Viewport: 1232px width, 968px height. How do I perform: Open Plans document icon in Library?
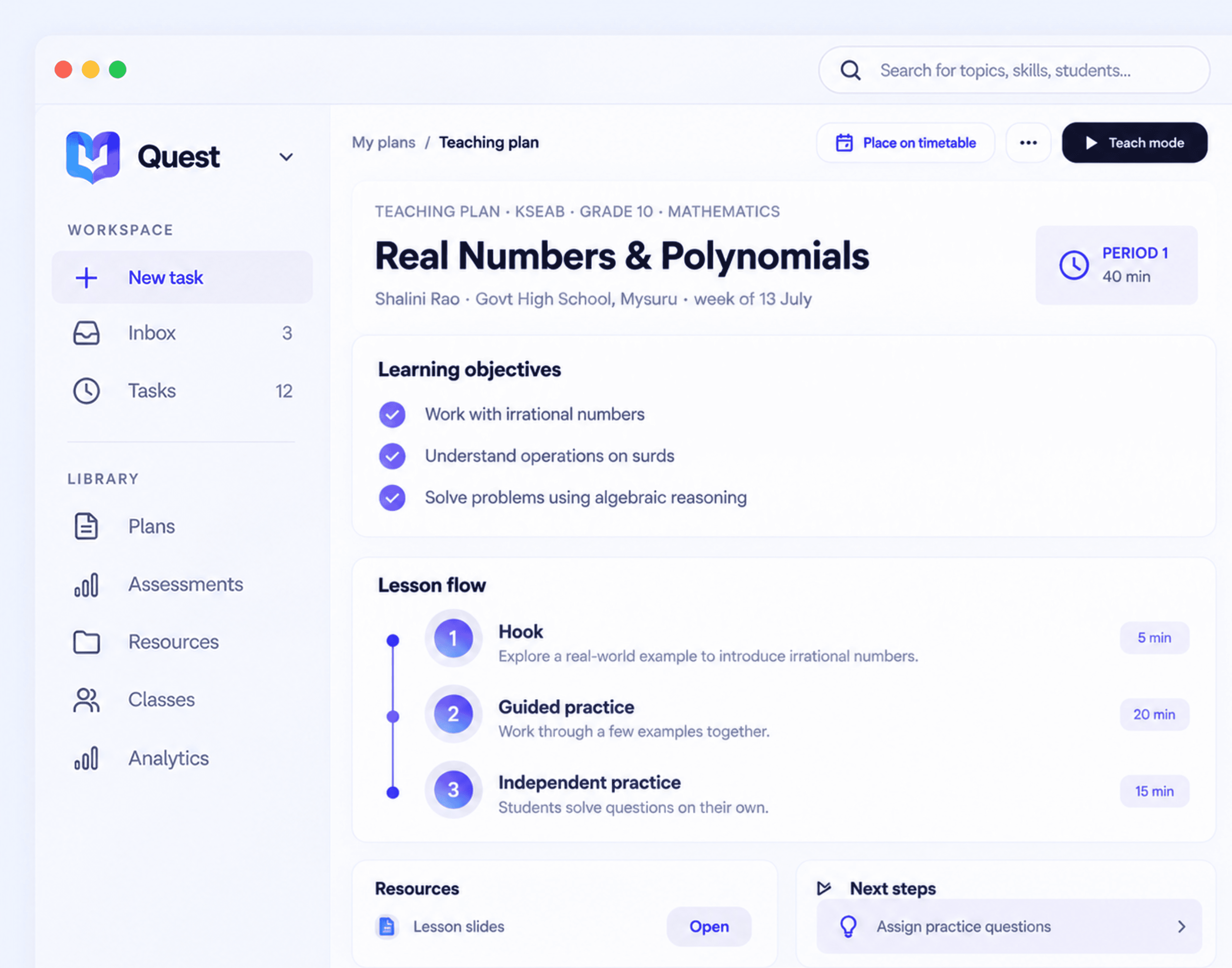click(86, 526)
